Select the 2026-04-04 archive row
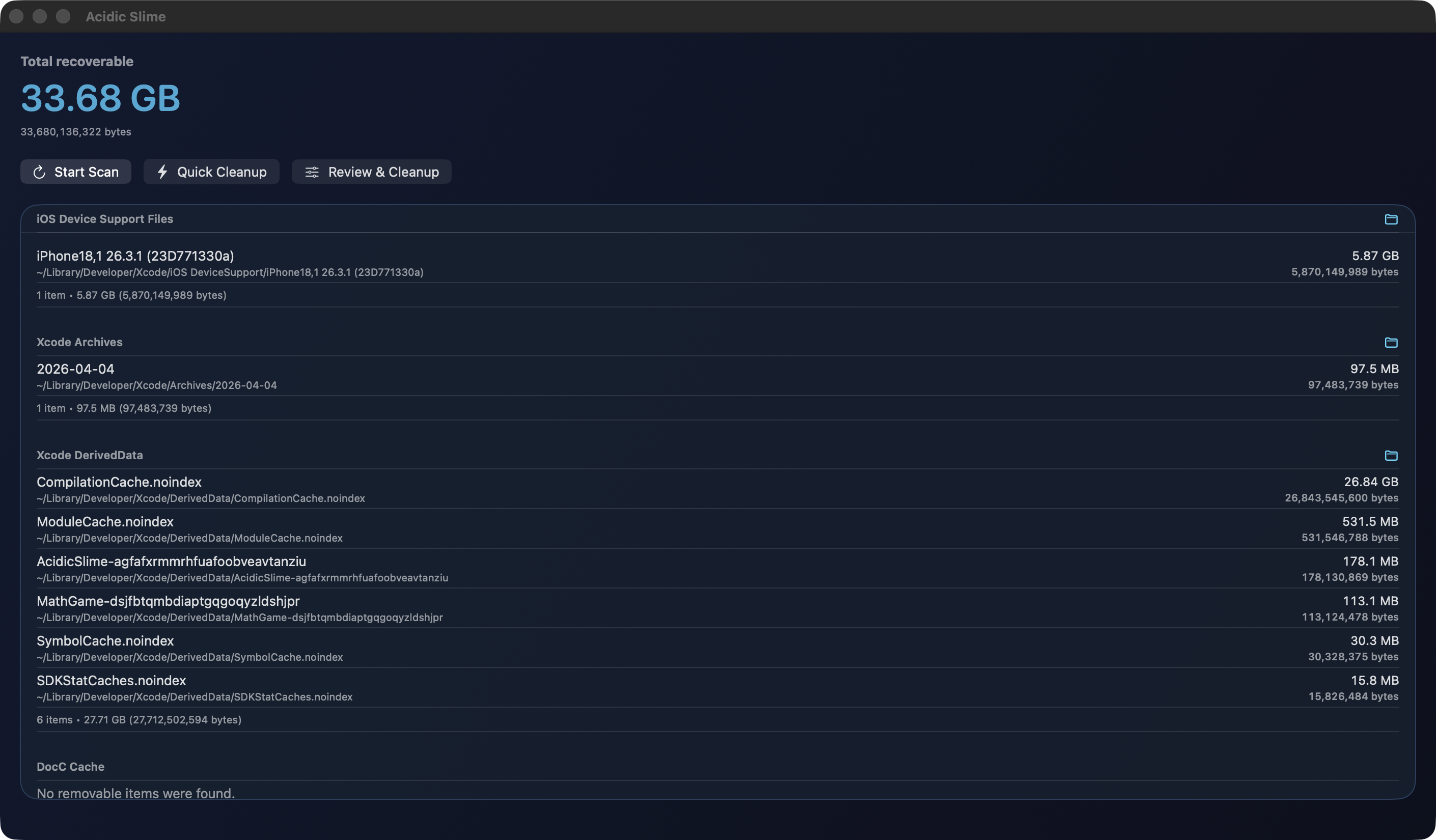Screen dimensions: 1436x840 pos(75,369)
